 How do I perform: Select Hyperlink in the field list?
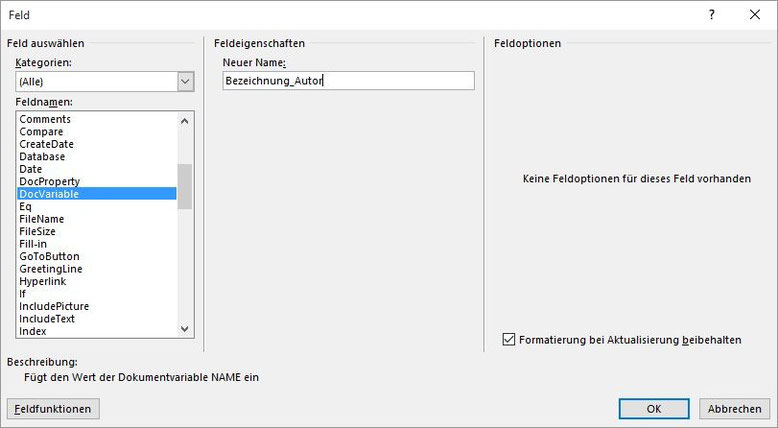43,281
